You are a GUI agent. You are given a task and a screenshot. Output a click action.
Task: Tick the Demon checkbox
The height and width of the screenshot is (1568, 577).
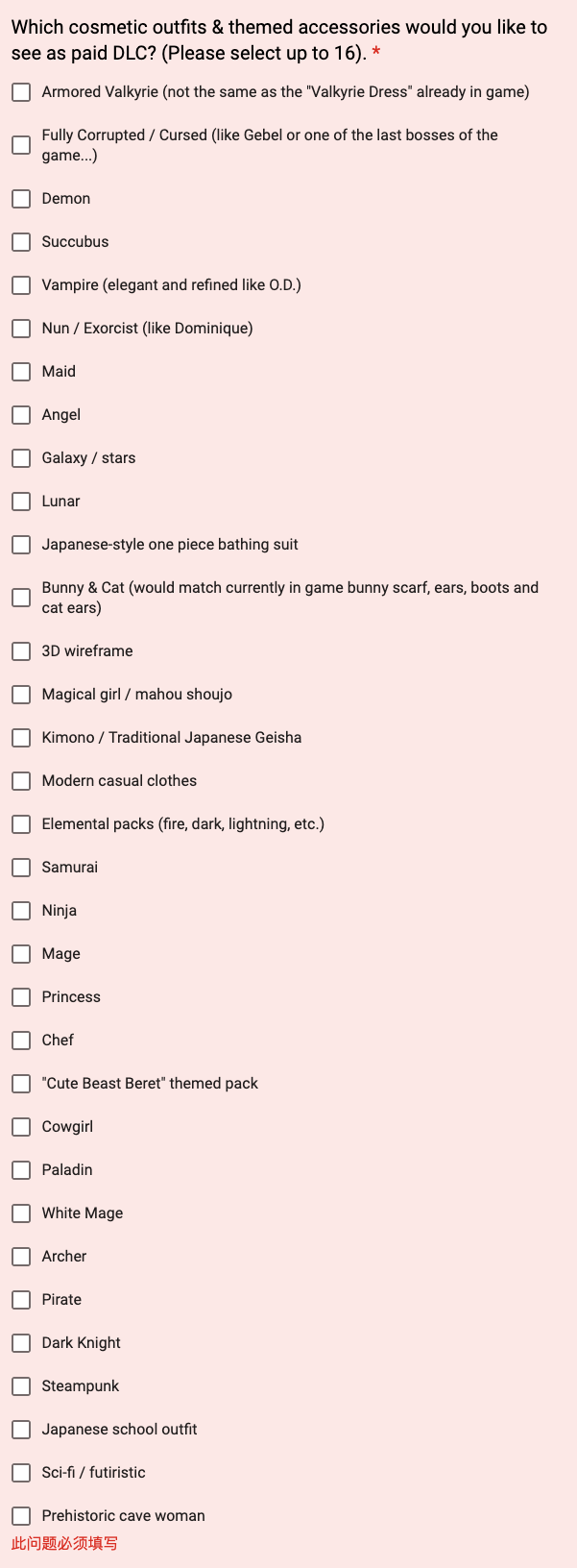click(x=21, y=199)
